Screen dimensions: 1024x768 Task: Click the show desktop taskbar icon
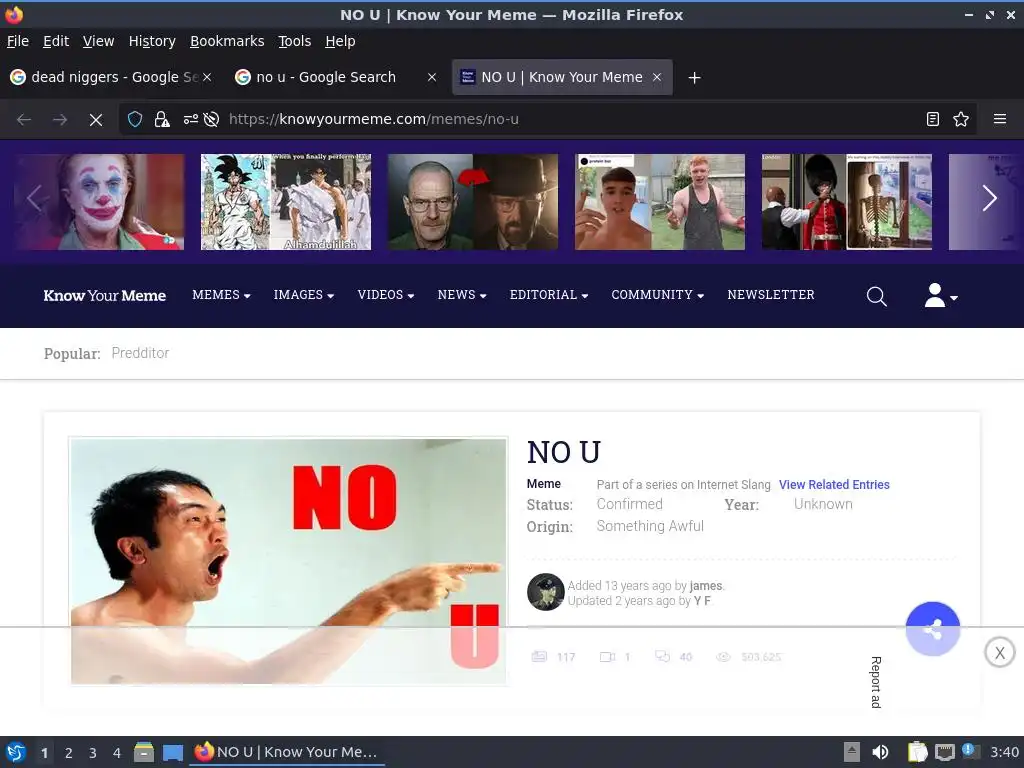(172, 752)
